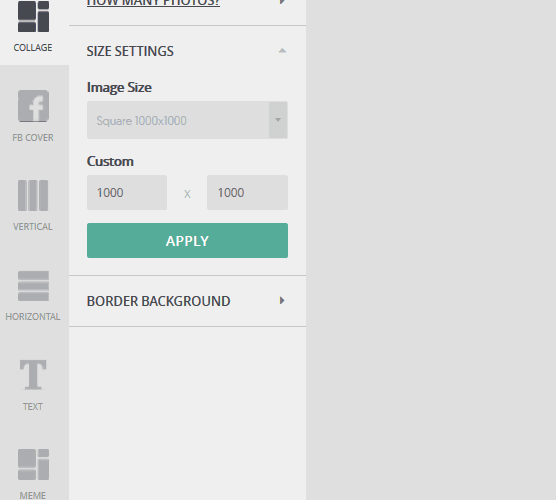This screenshot has width=556, height=500.
Task: Choose the Horizontal layout icon
Action: pyautogui.click(x=33, y=286)
